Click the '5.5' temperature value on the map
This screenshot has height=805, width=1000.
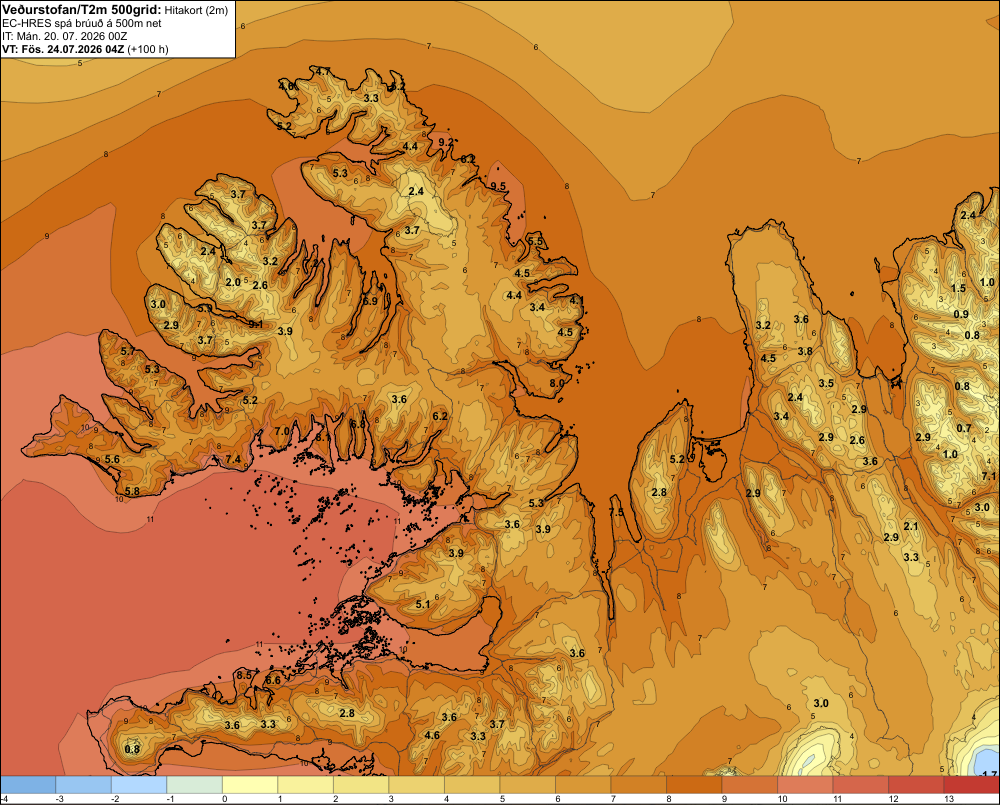pyautogui.click(x=535, y=241)
